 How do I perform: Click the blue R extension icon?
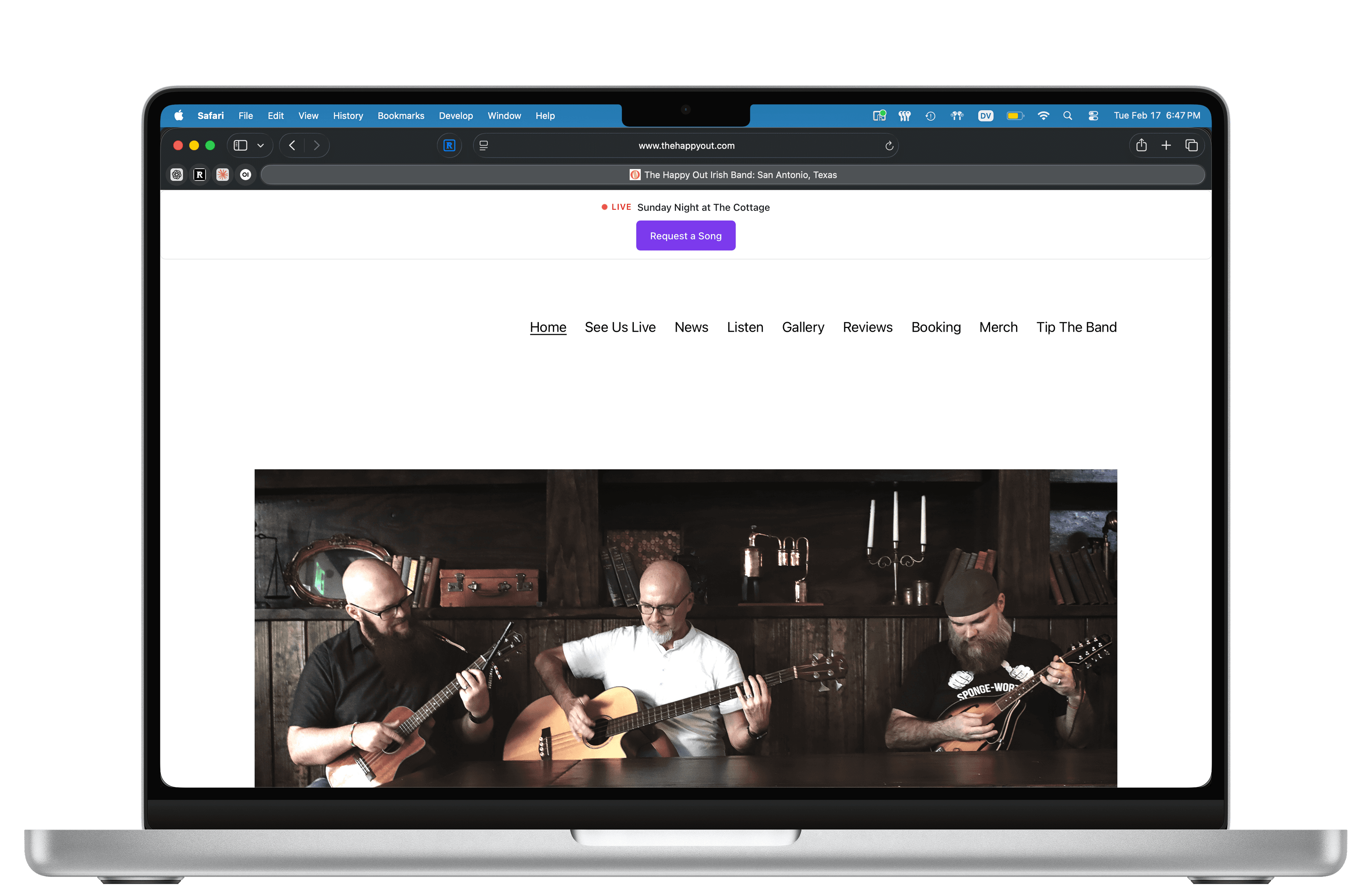coord(449,145)
